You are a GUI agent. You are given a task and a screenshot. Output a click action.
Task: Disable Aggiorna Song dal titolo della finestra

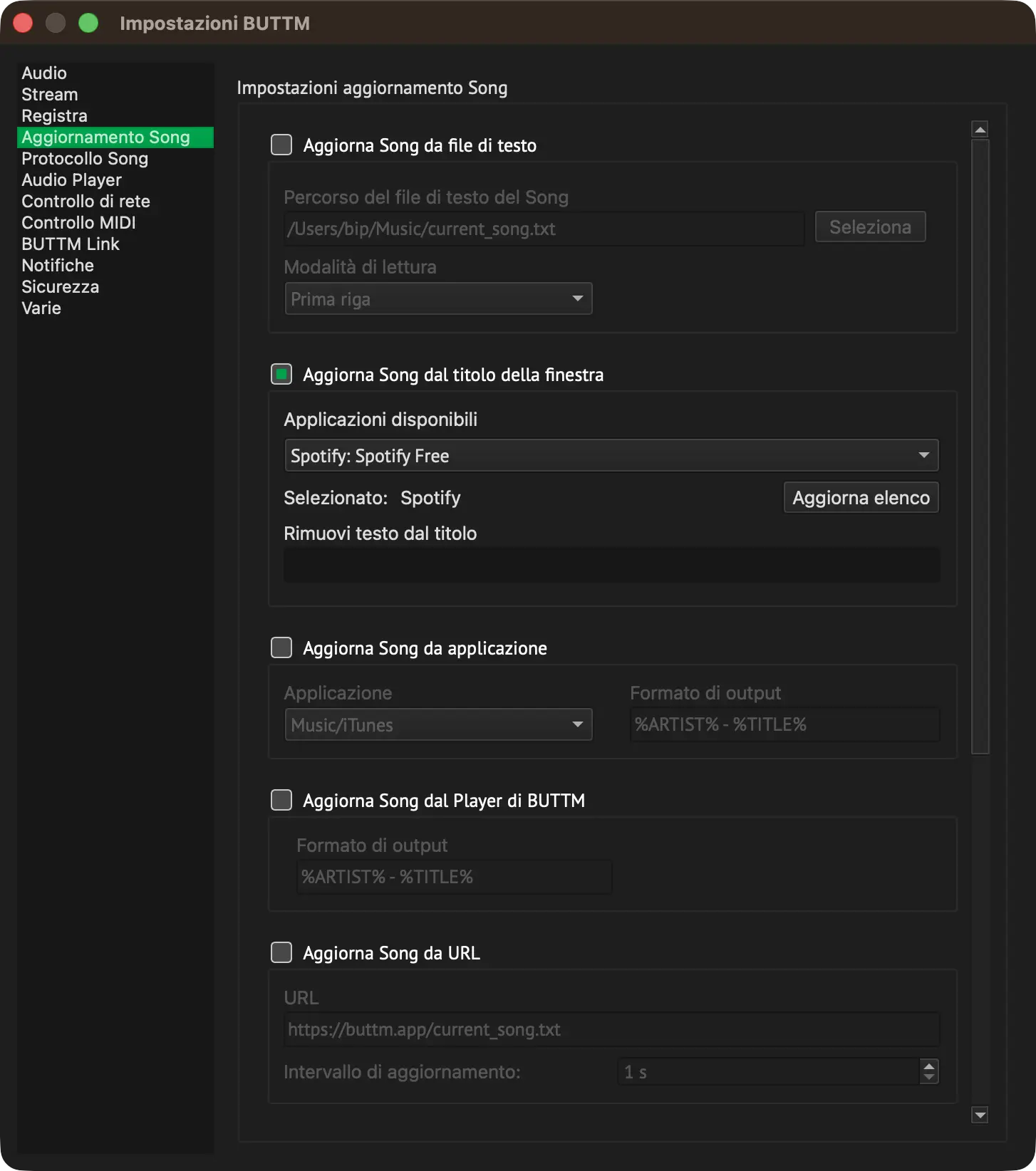(281, 374)
